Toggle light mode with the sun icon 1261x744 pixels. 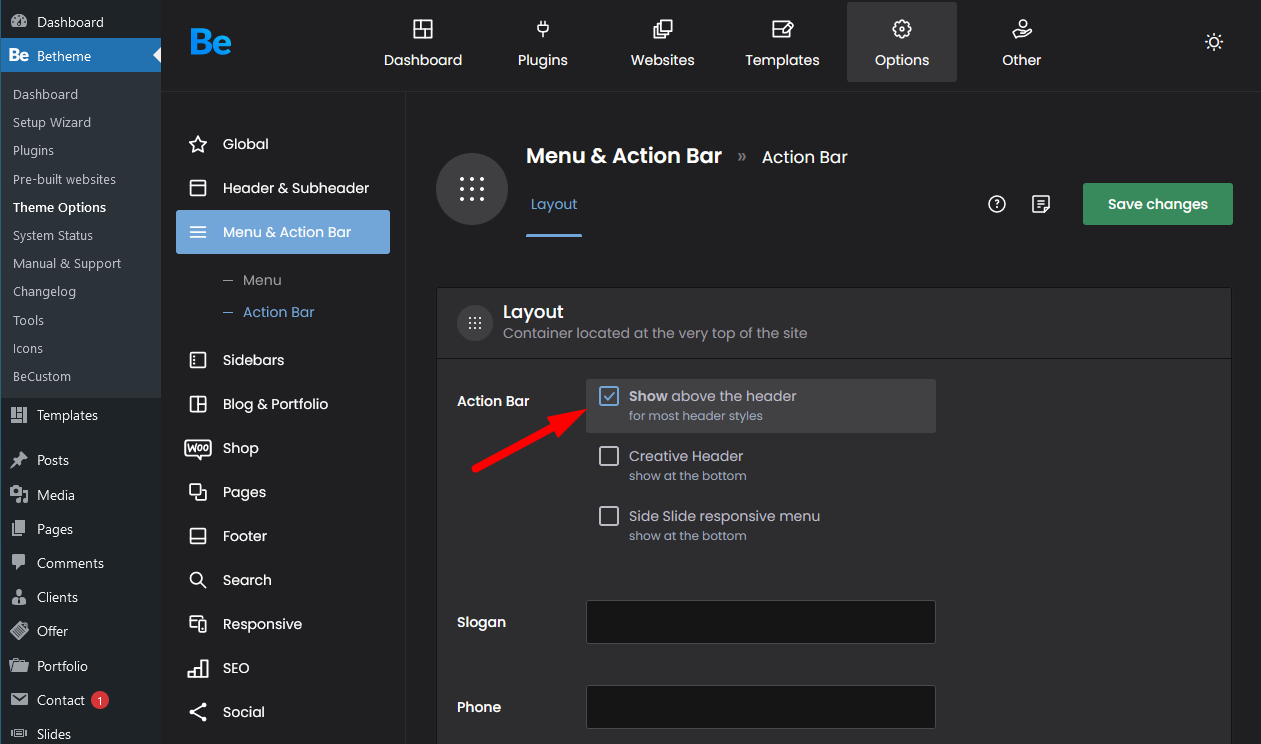[1214, 42]
